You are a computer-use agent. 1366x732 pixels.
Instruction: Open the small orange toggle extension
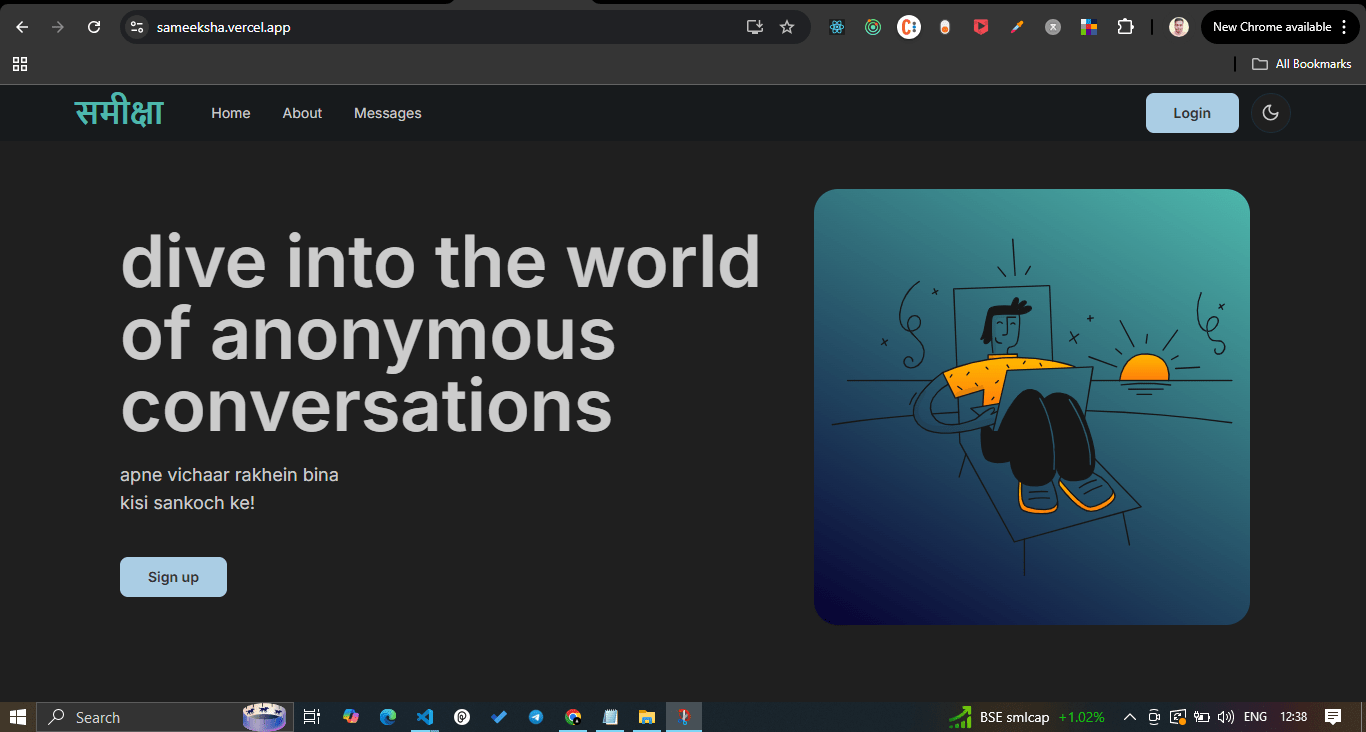(x=945, y=27)
